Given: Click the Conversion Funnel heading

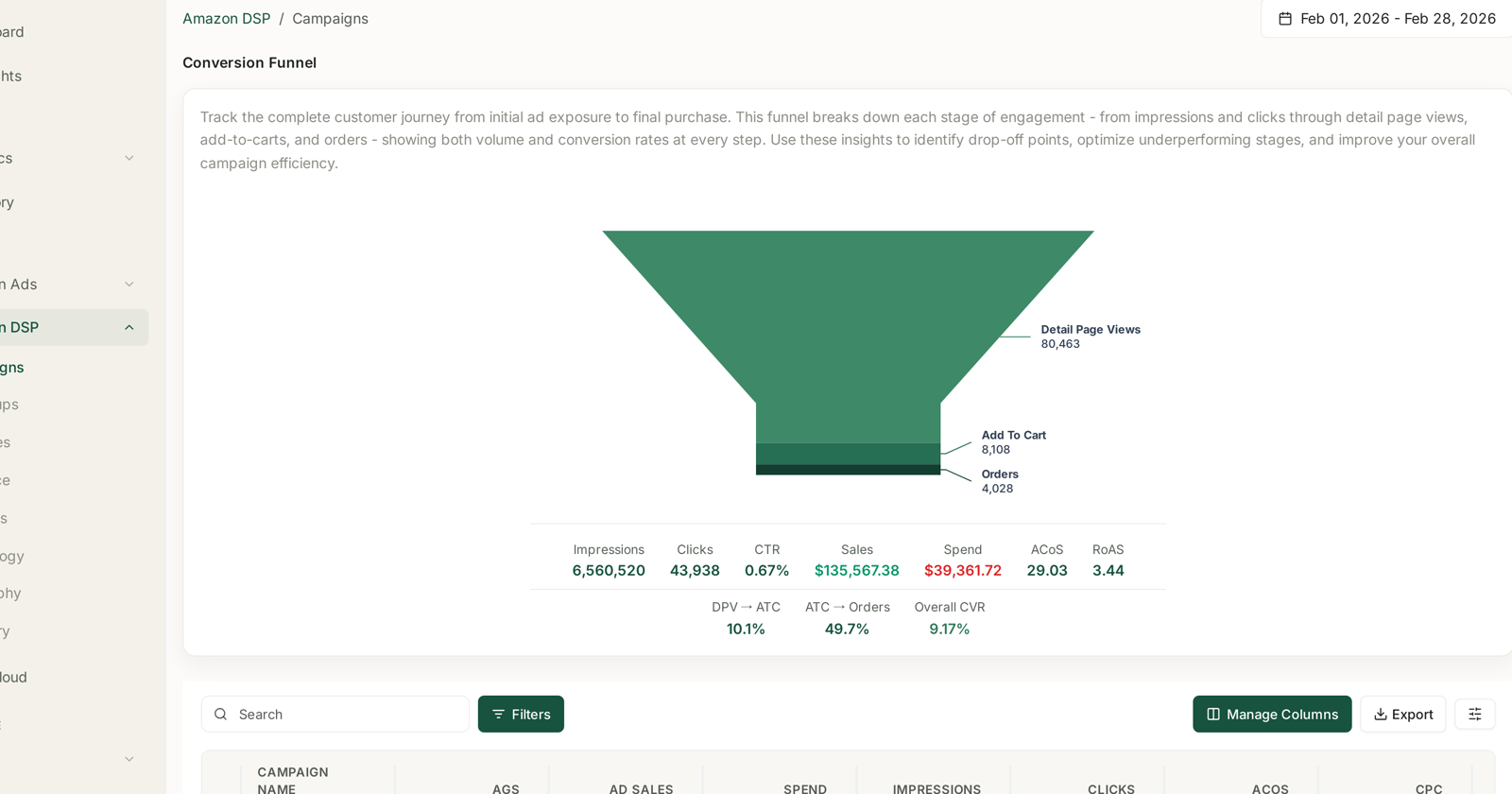Looking at the screenshot, I should pos(249,62).
